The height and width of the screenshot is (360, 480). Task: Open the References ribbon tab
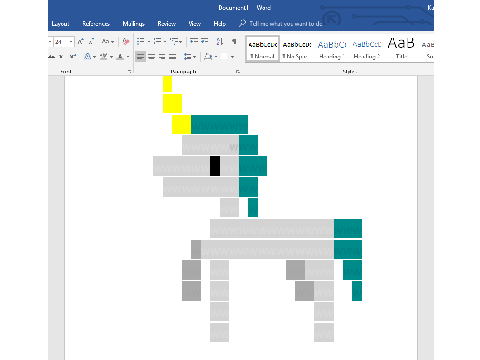point(96,24)
